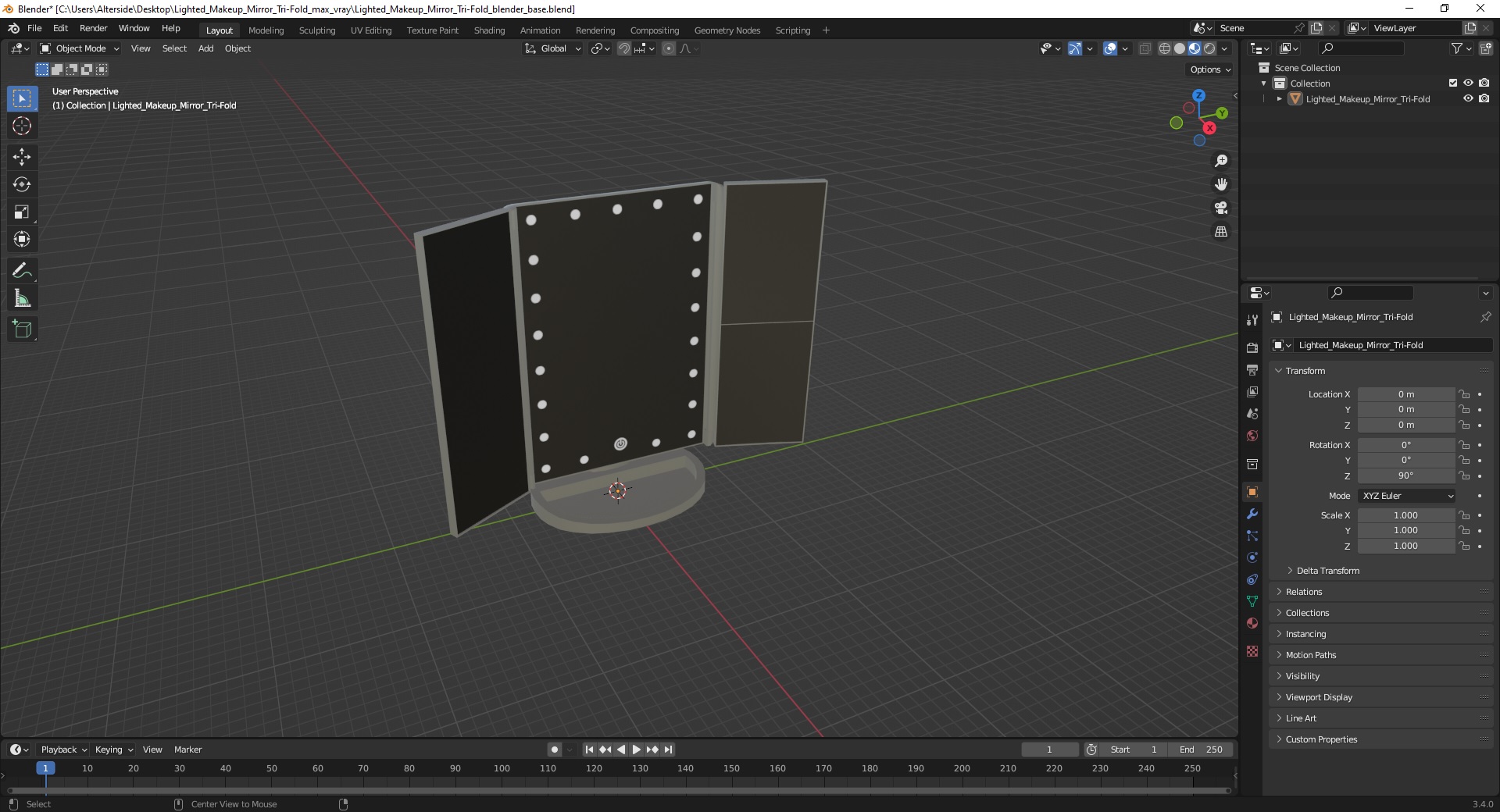Image resolution: width=1500 pixels, height=812 pixels.
Task: Expand Lighted_Makeup_Mirror_Tri-Fold tree item
Action: pos(1279,99)
